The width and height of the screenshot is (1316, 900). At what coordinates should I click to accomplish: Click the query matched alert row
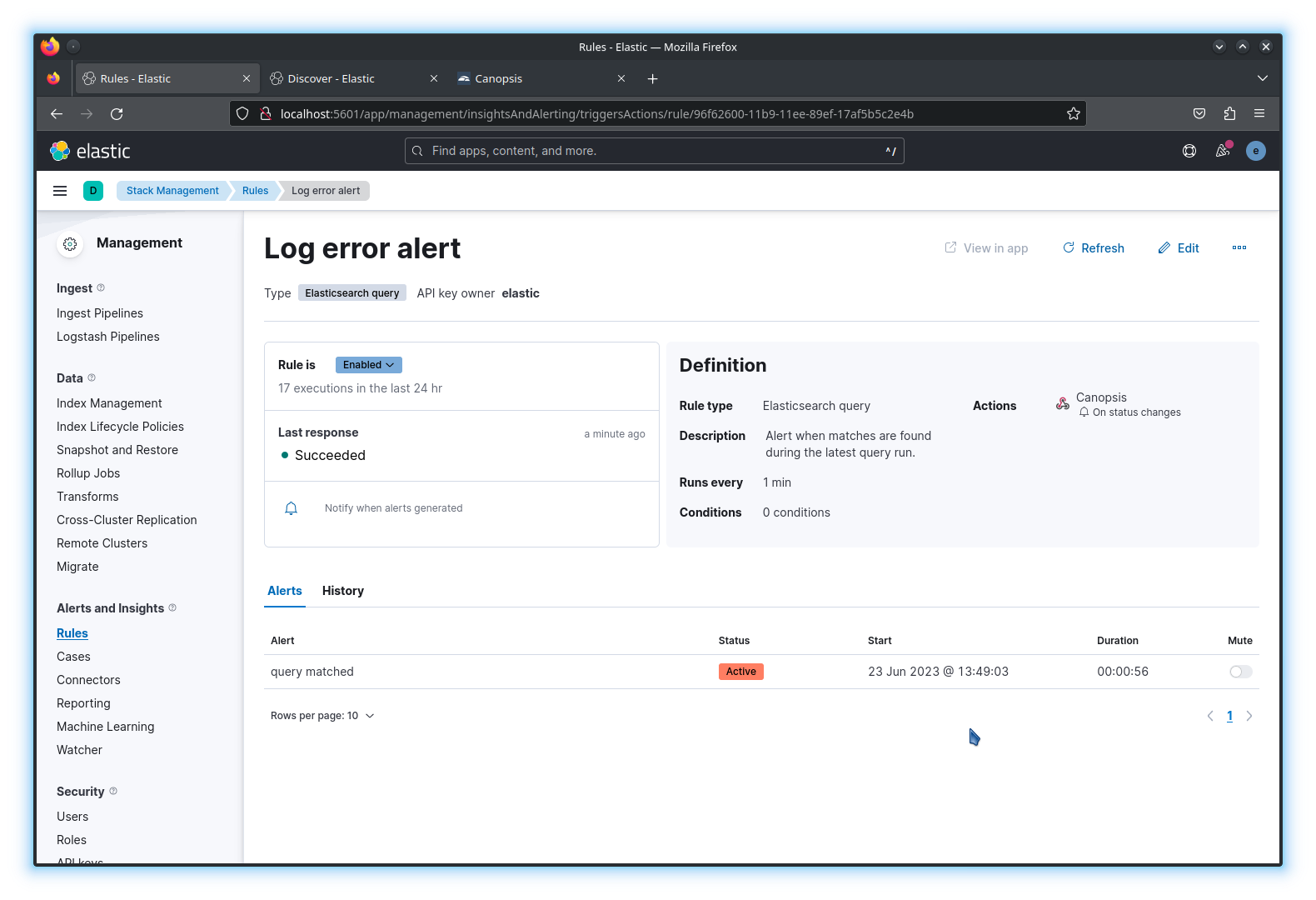[761, 672]
